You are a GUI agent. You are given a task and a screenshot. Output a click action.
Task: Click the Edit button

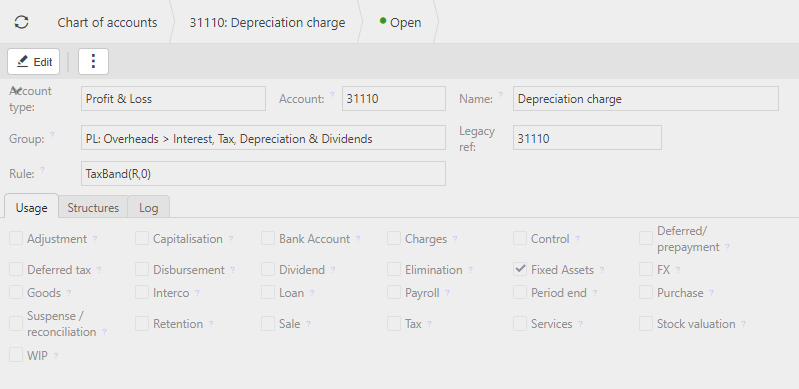click(x=34, y=62)
